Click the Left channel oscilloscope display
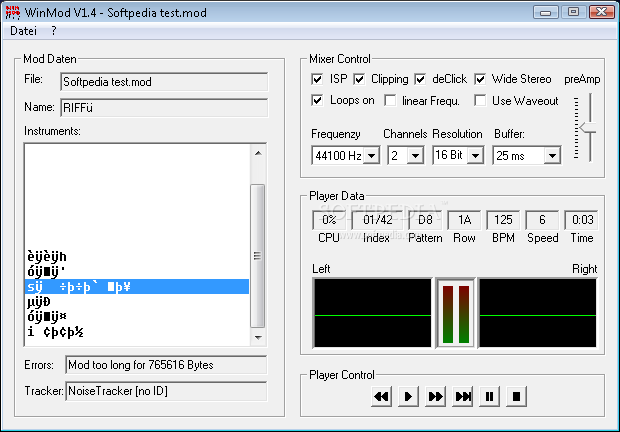This screenshot has height=432, width=620. tap(372, 313)
